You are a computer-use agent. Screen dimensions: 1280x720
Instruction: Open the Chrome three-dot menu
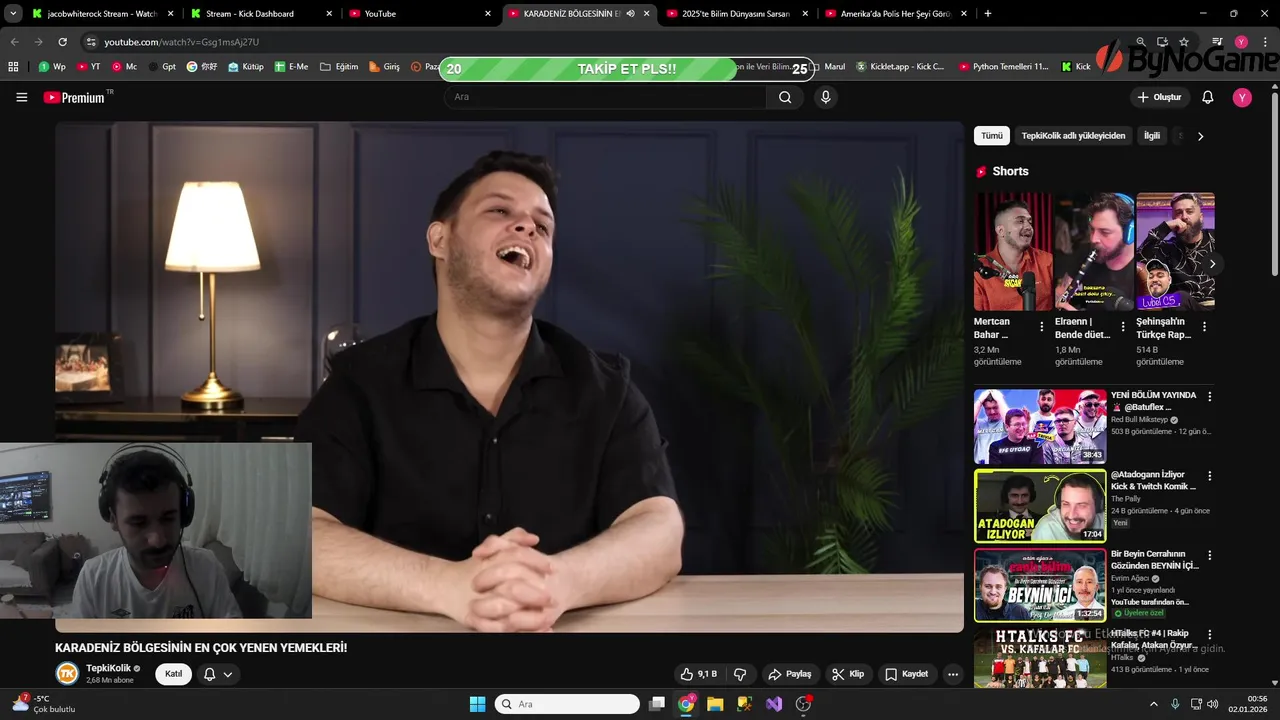point(1264,42)
